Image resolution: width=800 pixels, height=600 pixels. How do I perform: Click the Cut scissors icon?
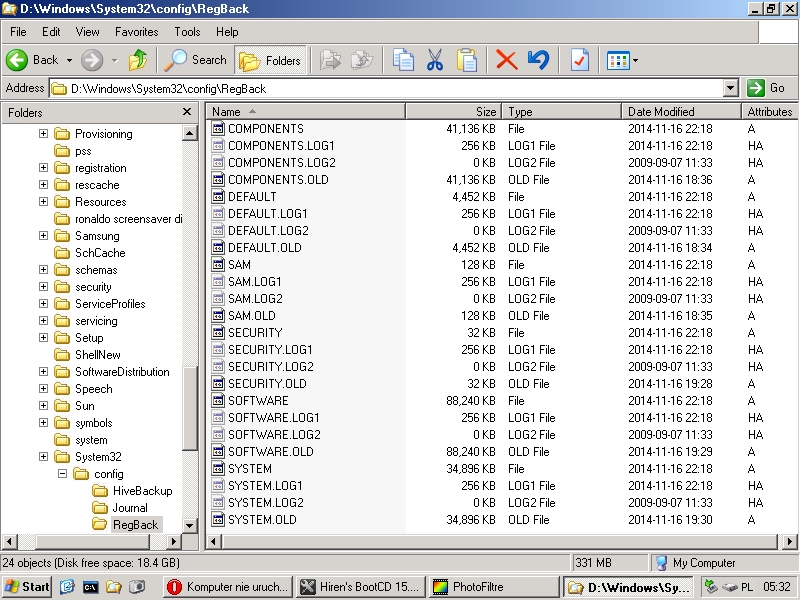coord(435,60)
